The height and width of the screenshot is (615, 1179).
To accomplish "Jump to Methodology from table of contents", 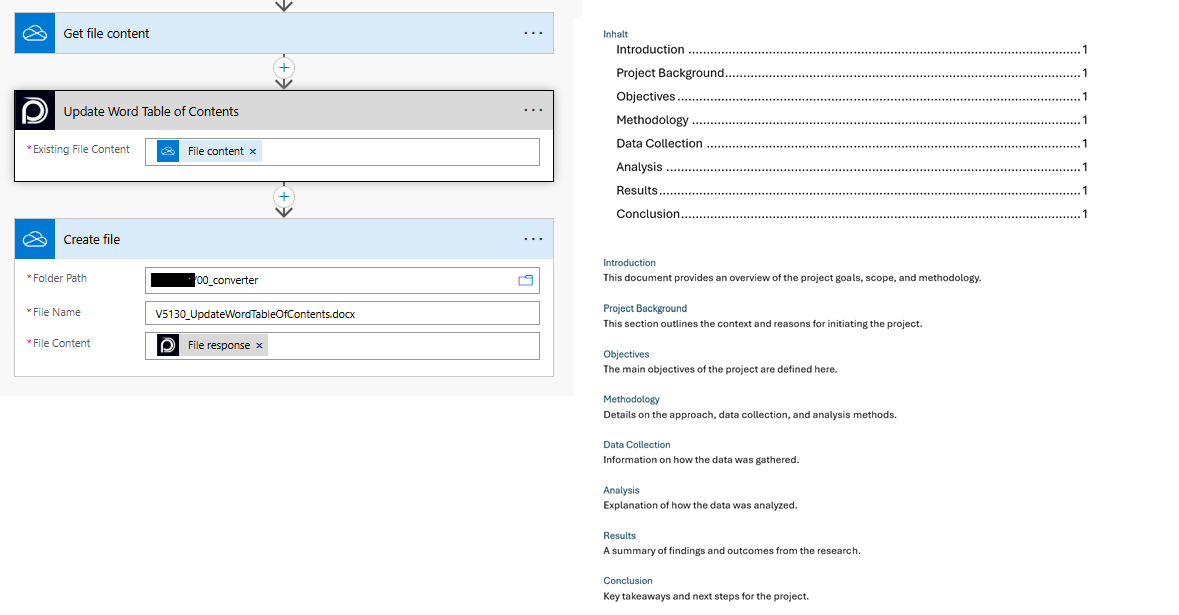I will 652,120.
